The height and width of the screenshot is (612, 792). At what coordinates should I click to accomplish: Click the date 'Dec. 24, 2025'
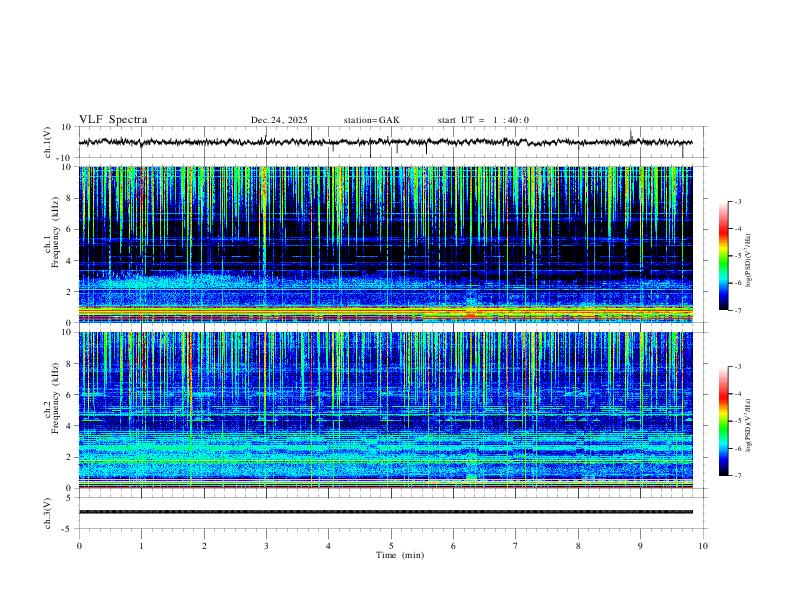tap(279, 120)
